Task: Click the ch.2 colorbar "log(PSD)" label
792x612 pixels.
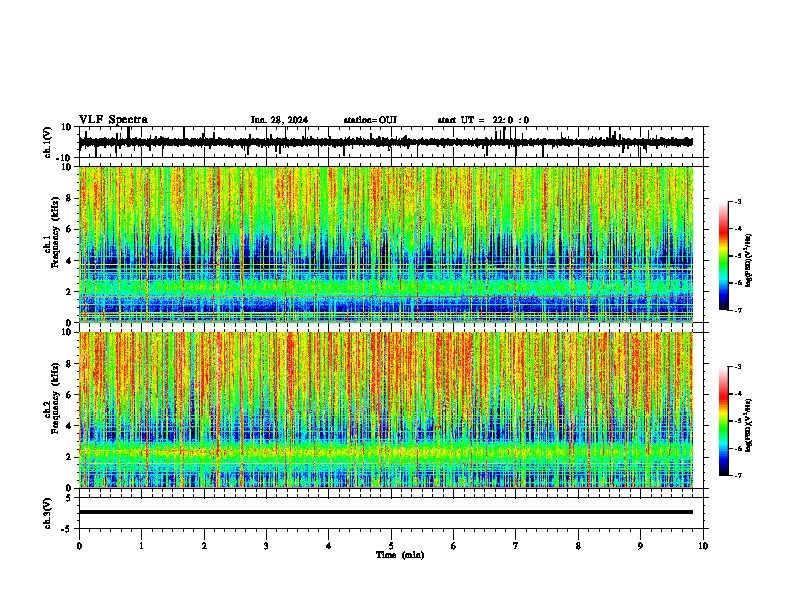Action: point(749,425)
